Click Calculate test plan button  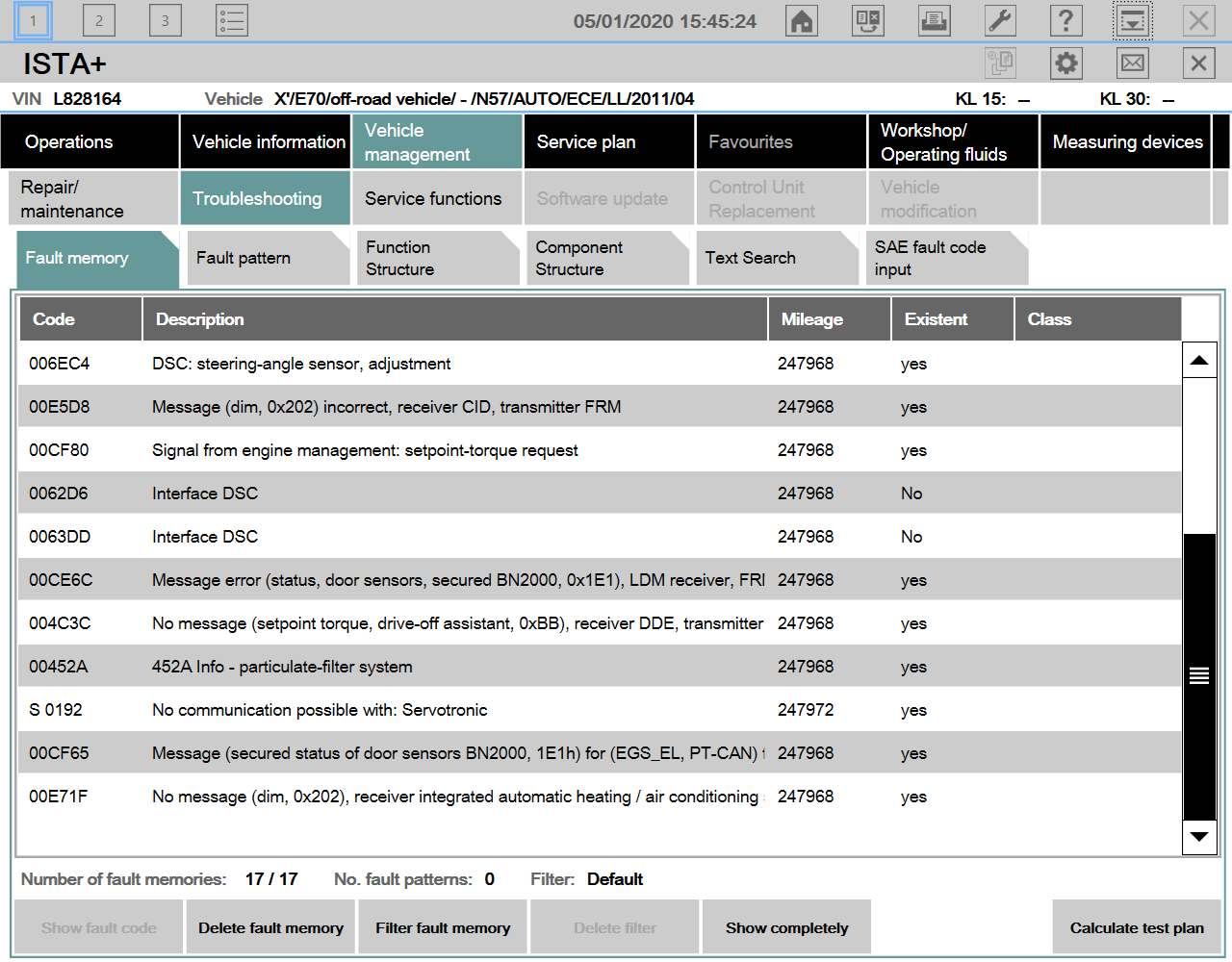coord(1137,928)
